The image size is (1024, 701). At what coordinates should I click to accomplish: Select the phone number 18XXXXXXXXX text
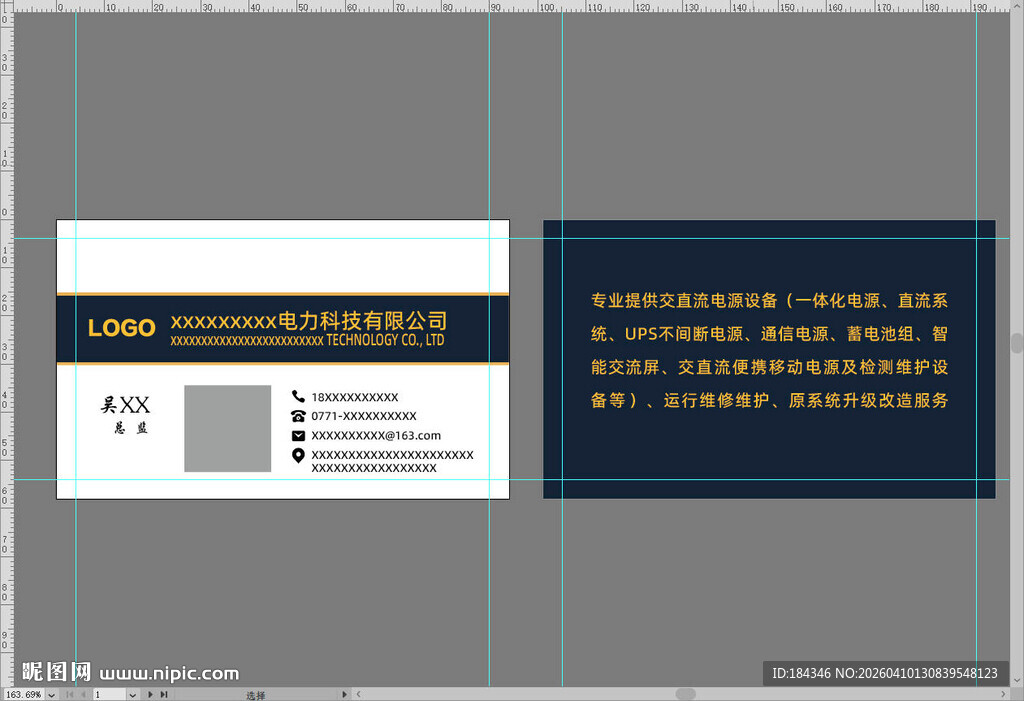355,397
